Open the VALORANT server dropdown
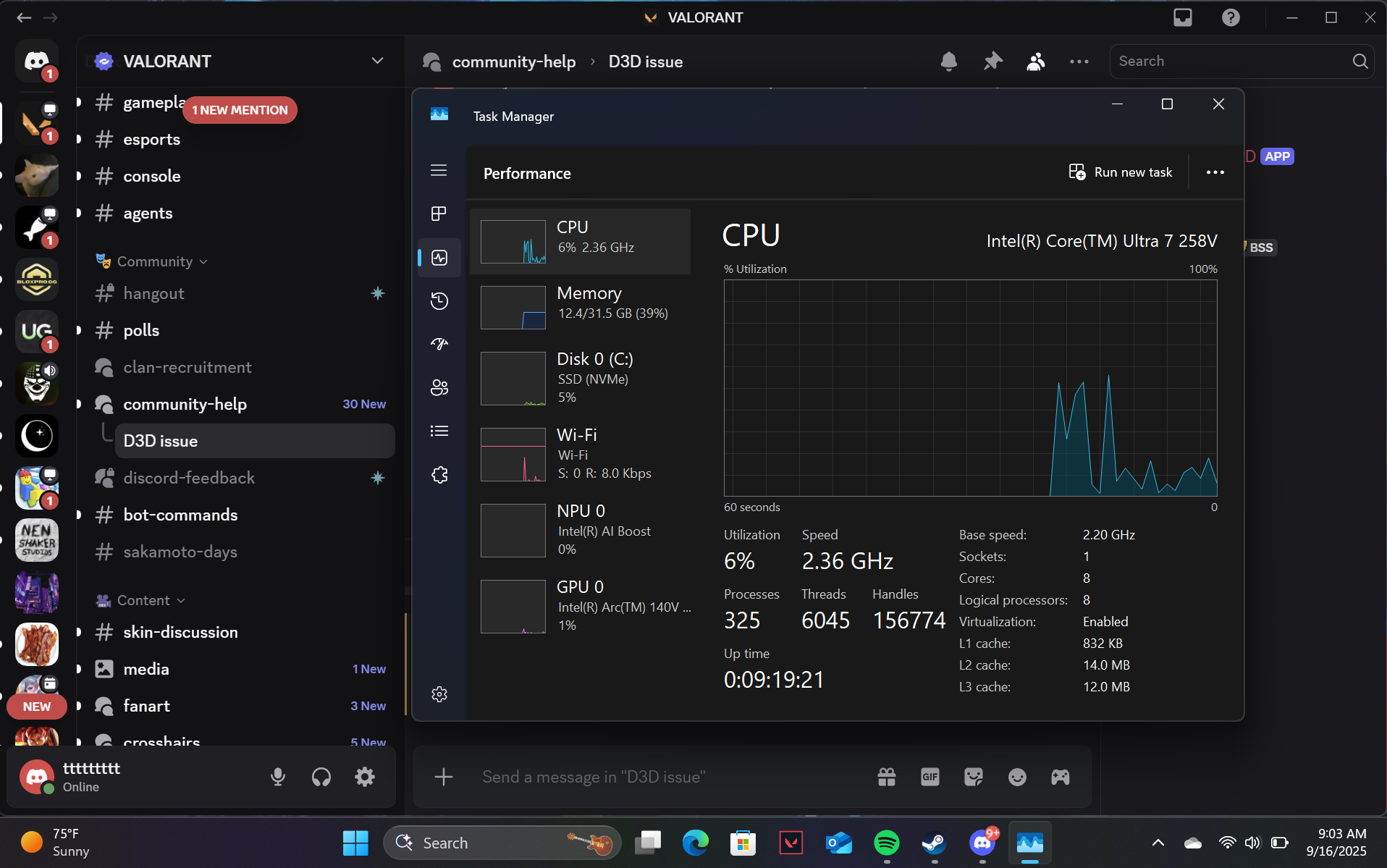This screenshot has height=868, width=1387. tap(377, 61)
